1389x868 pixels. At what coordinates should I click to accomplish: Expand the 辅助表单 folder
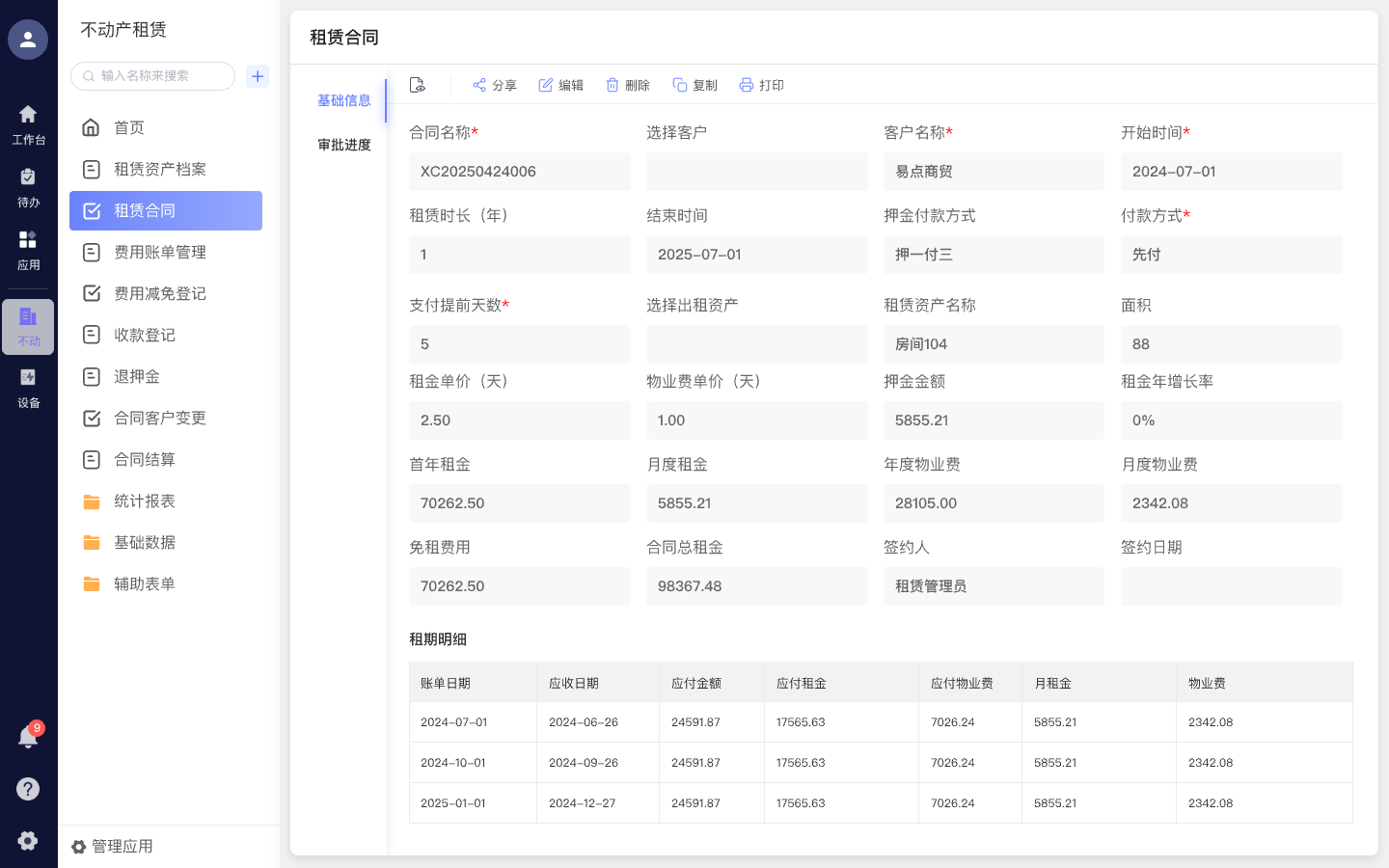click(145, 584)
